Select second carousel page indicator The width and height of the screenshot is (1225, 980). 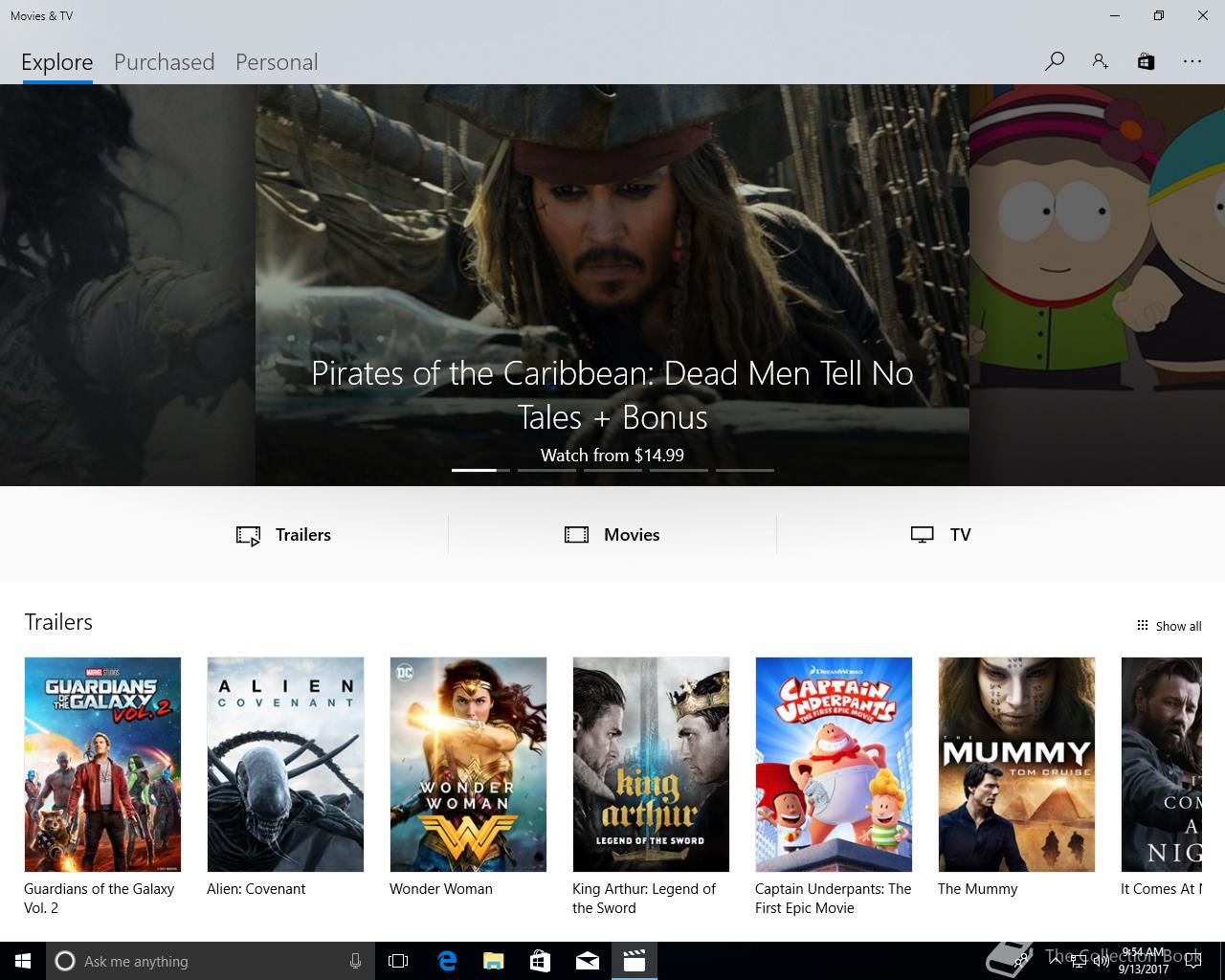546,470
